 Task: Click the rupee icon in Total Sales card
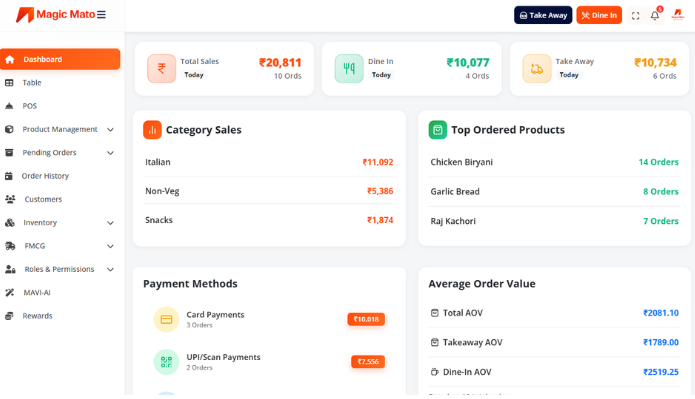coord(161,68)
